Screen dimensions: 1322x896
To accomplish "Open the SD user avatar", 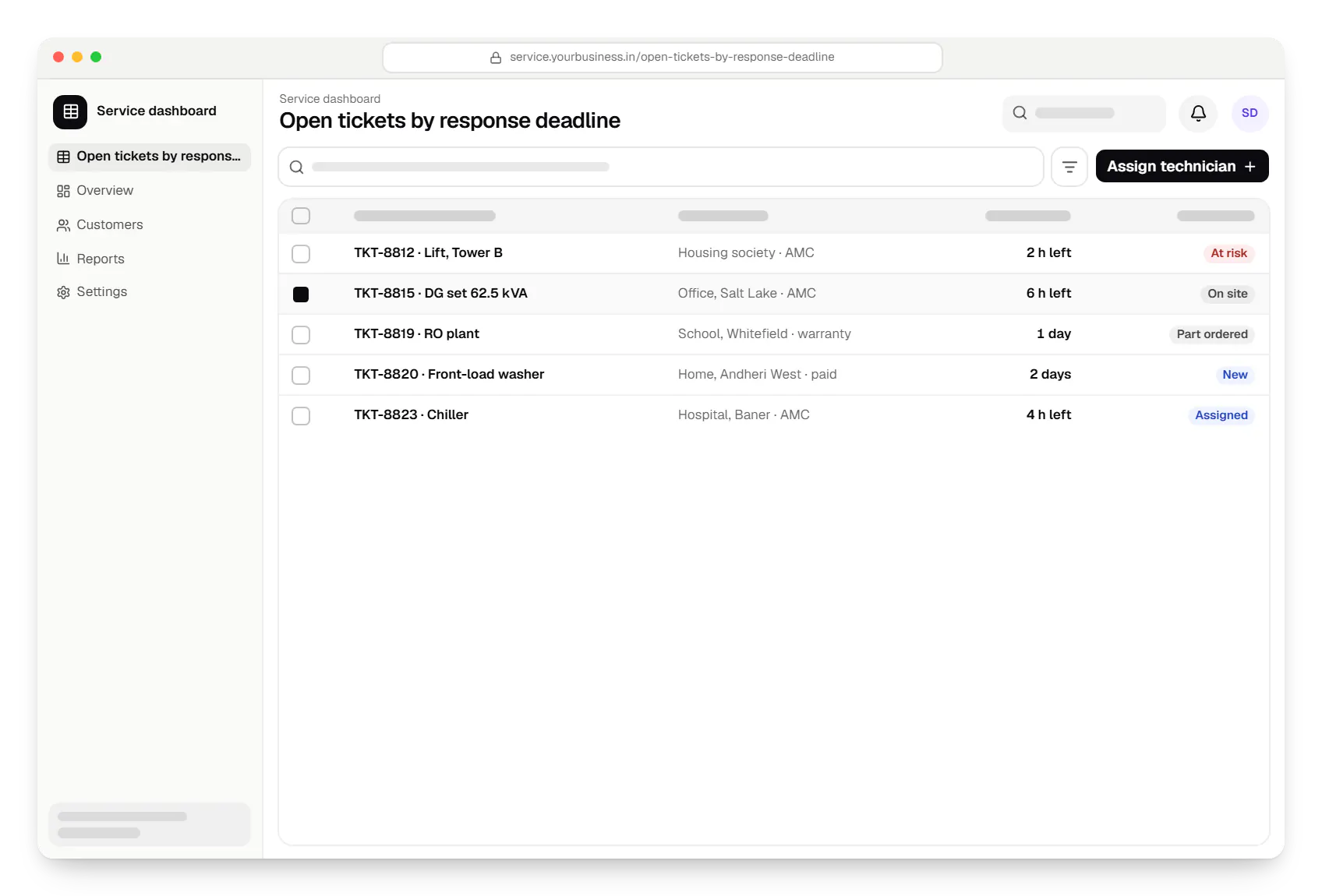I will pyautogui.click(x=1250, y=113).
